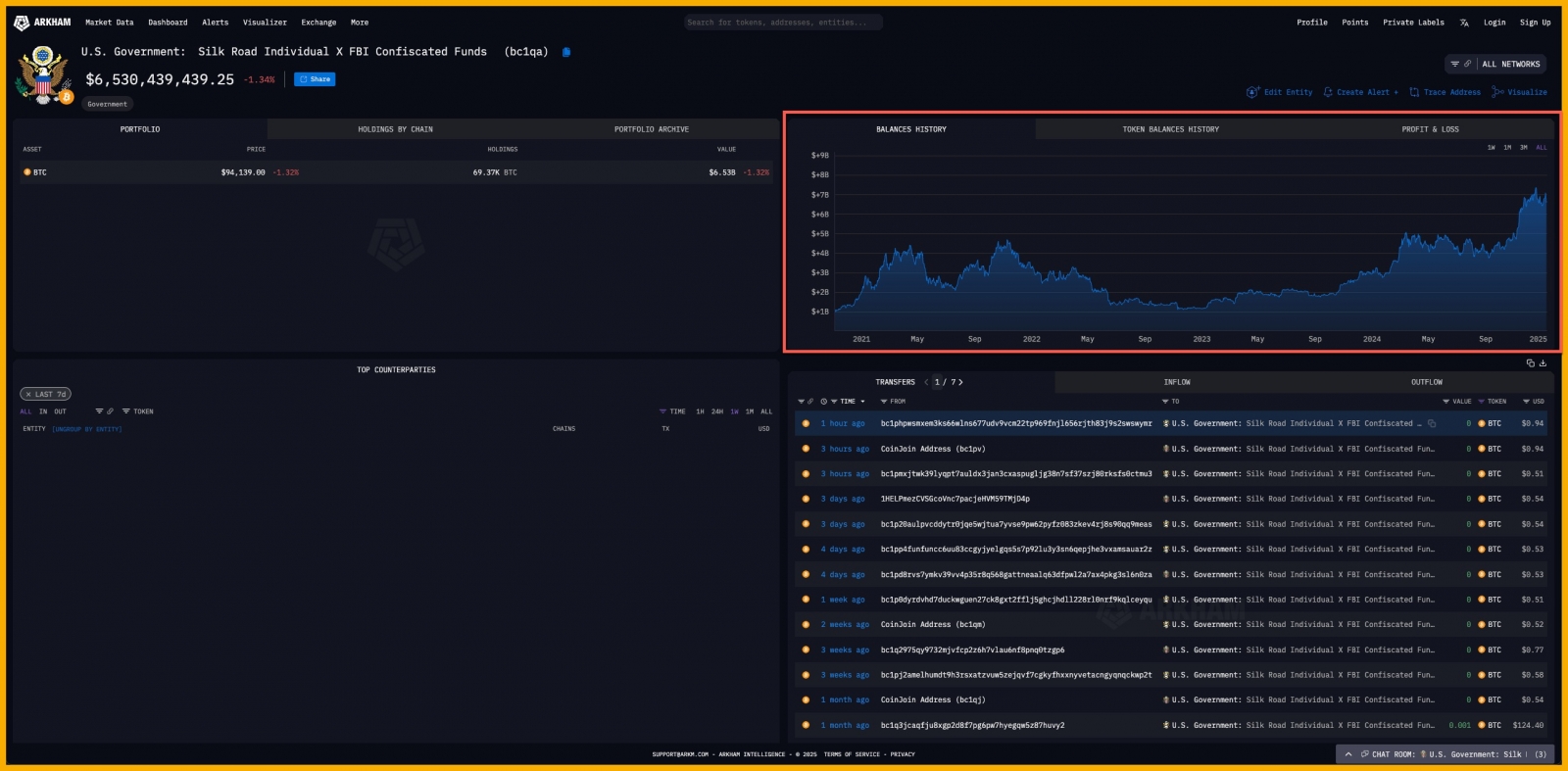The image size is (1568, 771).
Task: Switch to Token Balances History tab
Action: click(x=1170, y=129)
